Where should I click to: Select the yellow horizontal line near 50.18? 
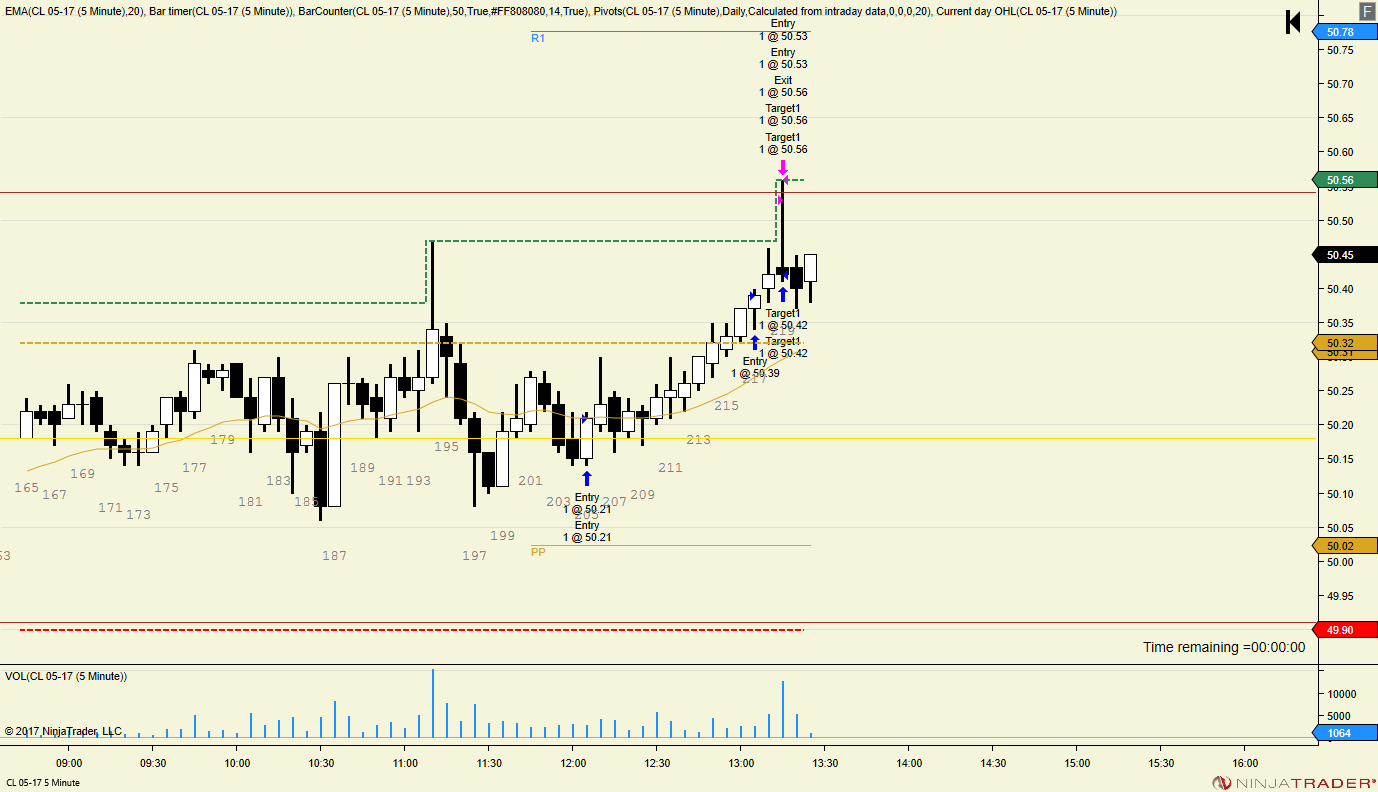[x=658, y=438]
